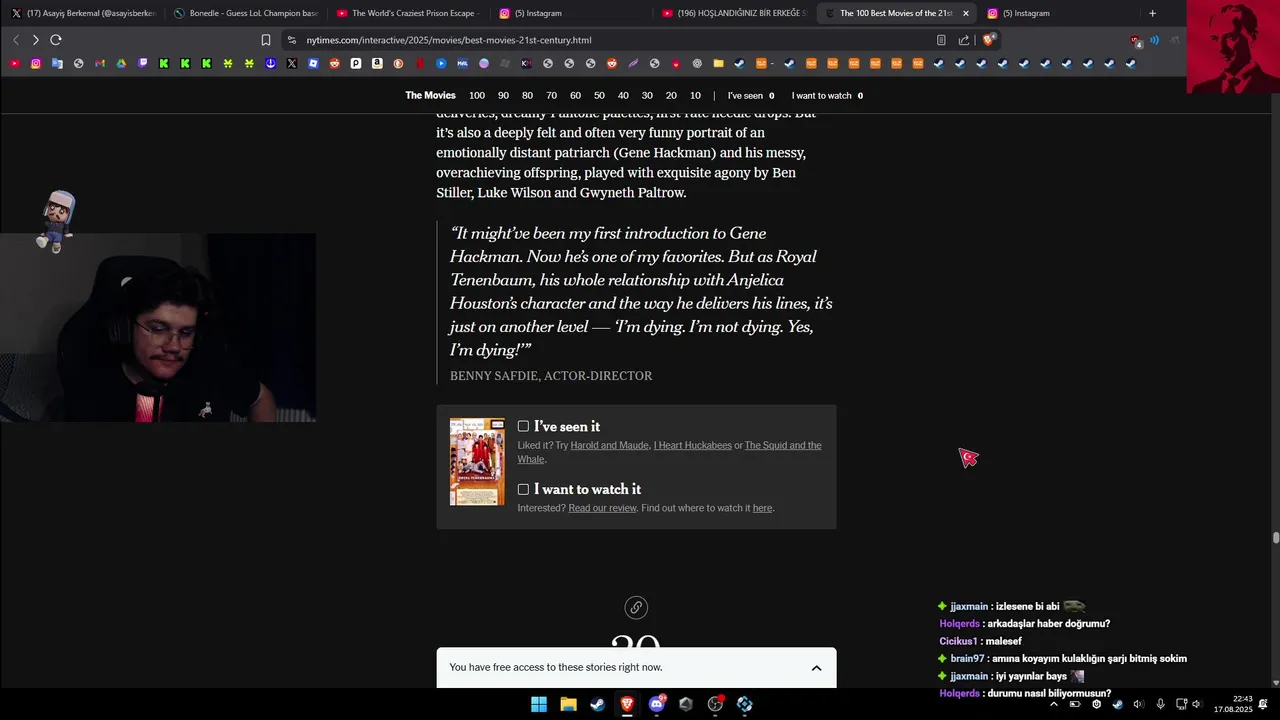Open File Explorer from the taskbar
The height and width of the screenshot is (720, 1280).
coord(568,704)
